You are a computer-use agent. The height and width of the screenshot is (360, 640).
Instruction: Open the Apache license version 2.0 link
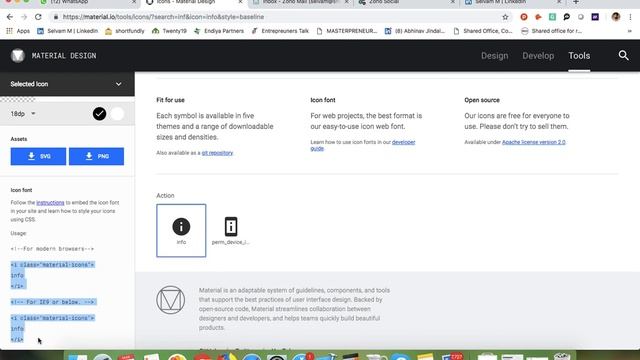click(533, 142)
